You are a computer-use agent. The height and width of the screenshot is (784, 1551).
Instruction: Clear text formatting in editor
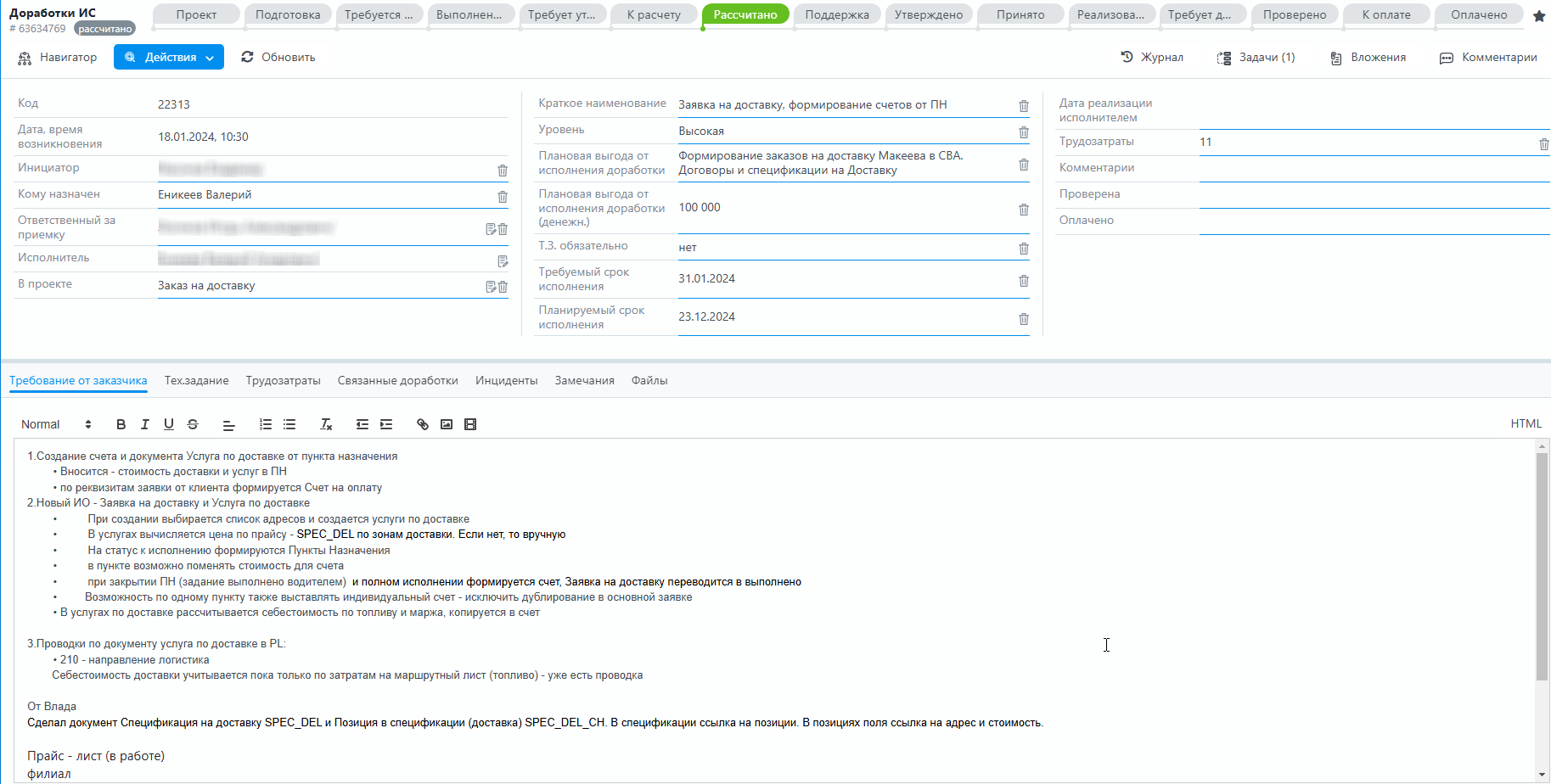point(326,424)
